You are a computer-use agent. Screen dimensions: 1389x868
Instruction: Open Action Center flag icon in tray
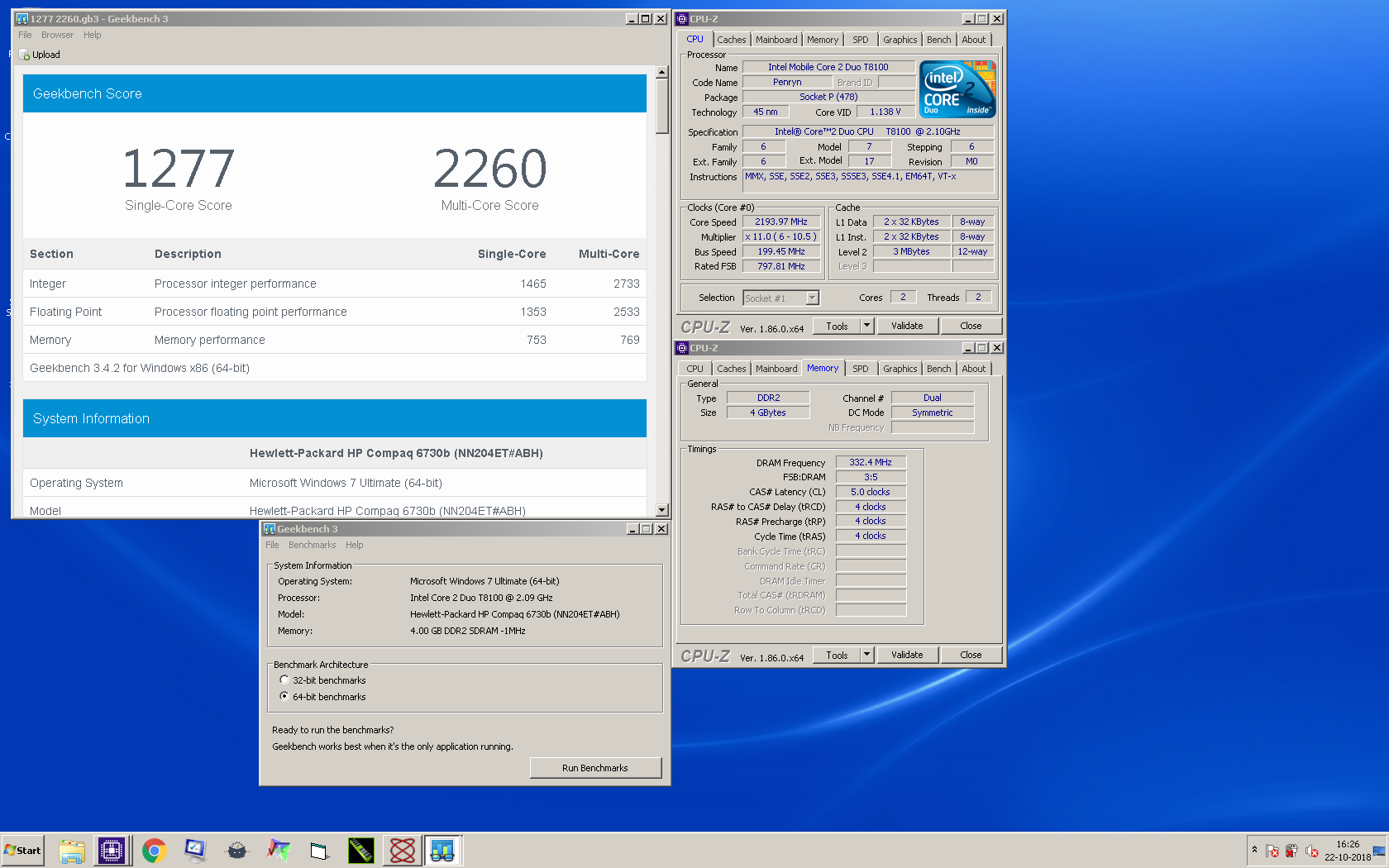(1272, 851)
